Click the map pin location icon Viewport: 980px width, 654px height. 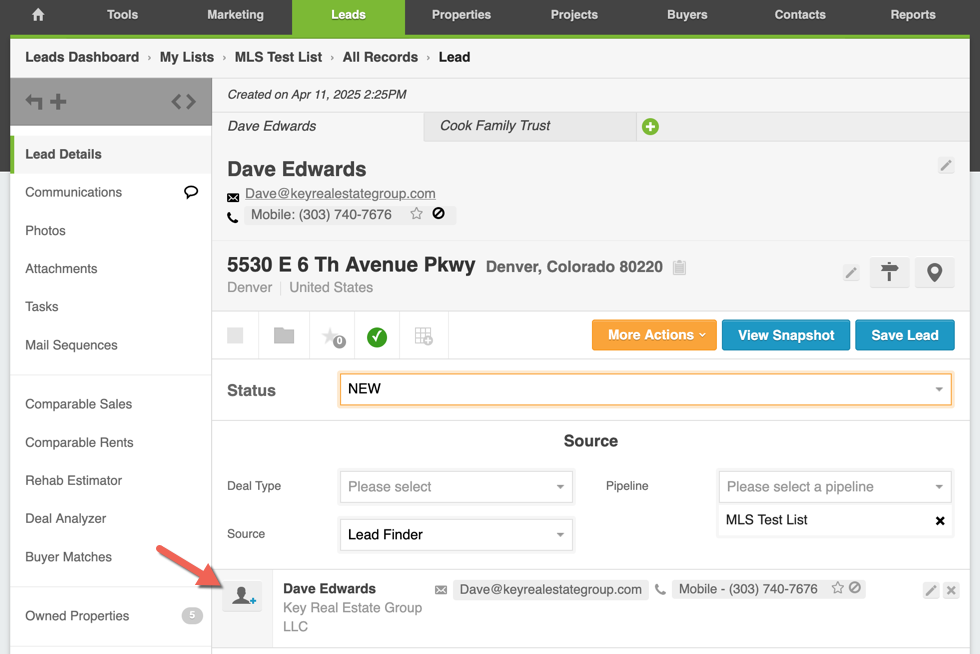tap(934, 272)
